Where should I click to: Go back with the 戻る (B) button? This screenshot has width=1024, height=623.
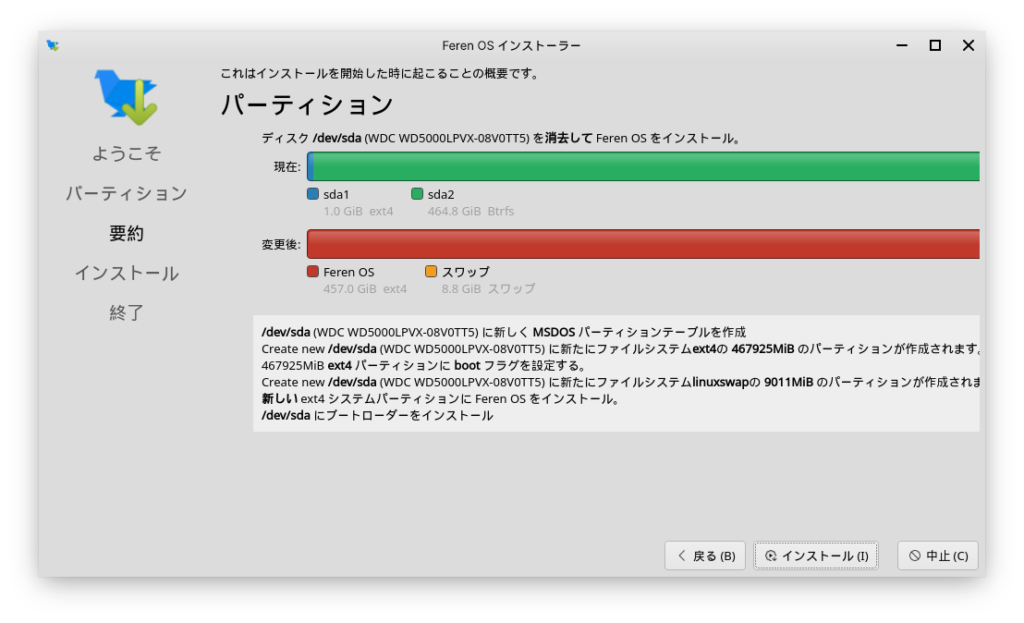click(705, 556)
